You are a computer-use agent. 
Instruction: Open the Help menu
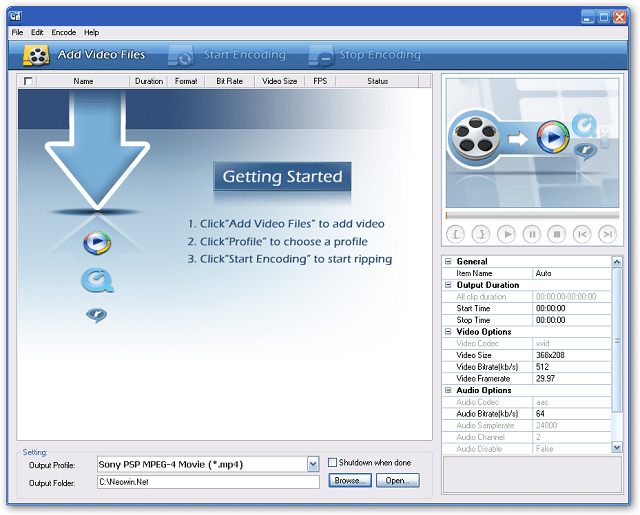pos(91,32)
